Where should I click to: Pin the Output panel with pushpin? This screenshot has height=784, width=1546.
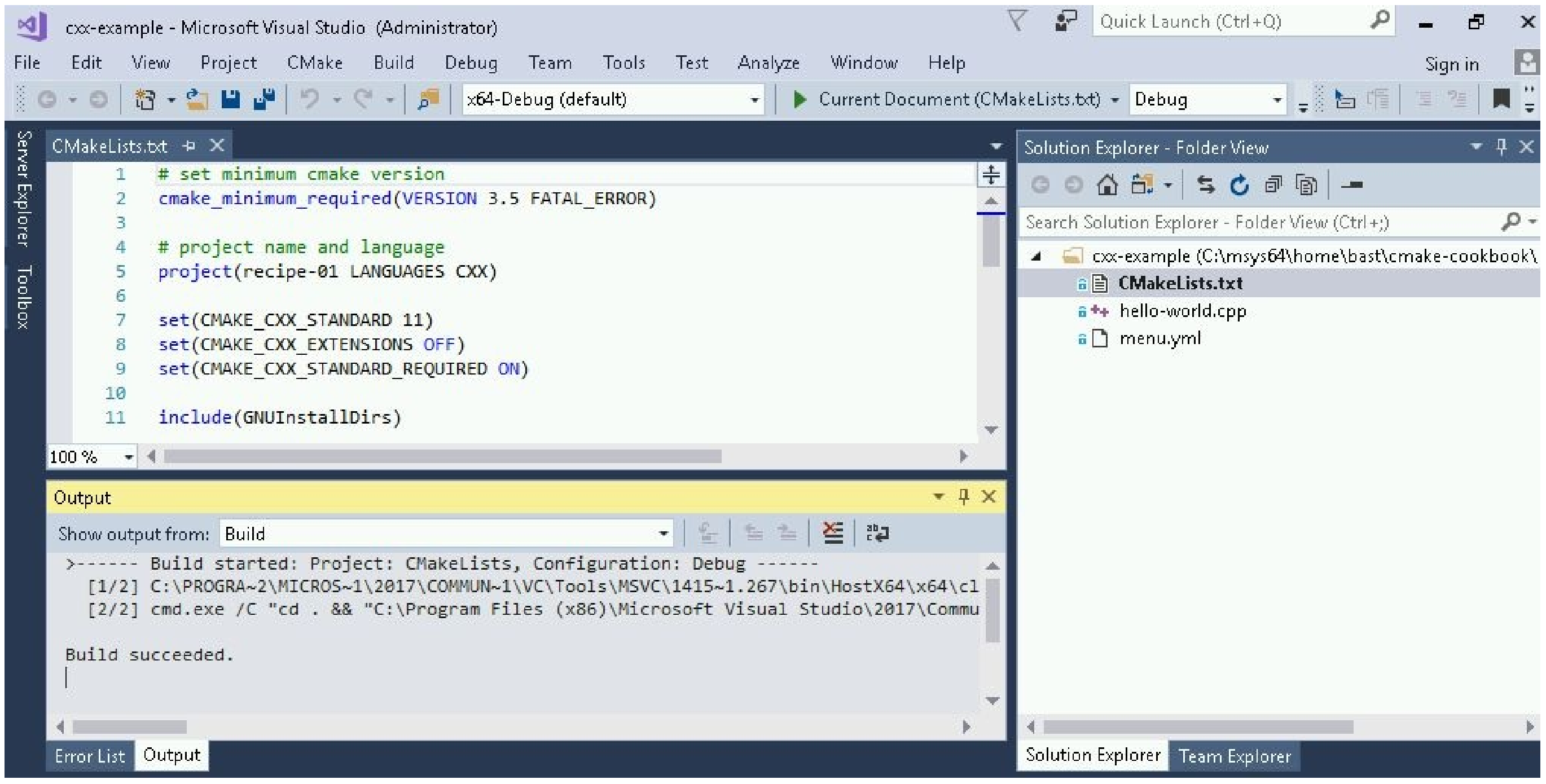964,497
